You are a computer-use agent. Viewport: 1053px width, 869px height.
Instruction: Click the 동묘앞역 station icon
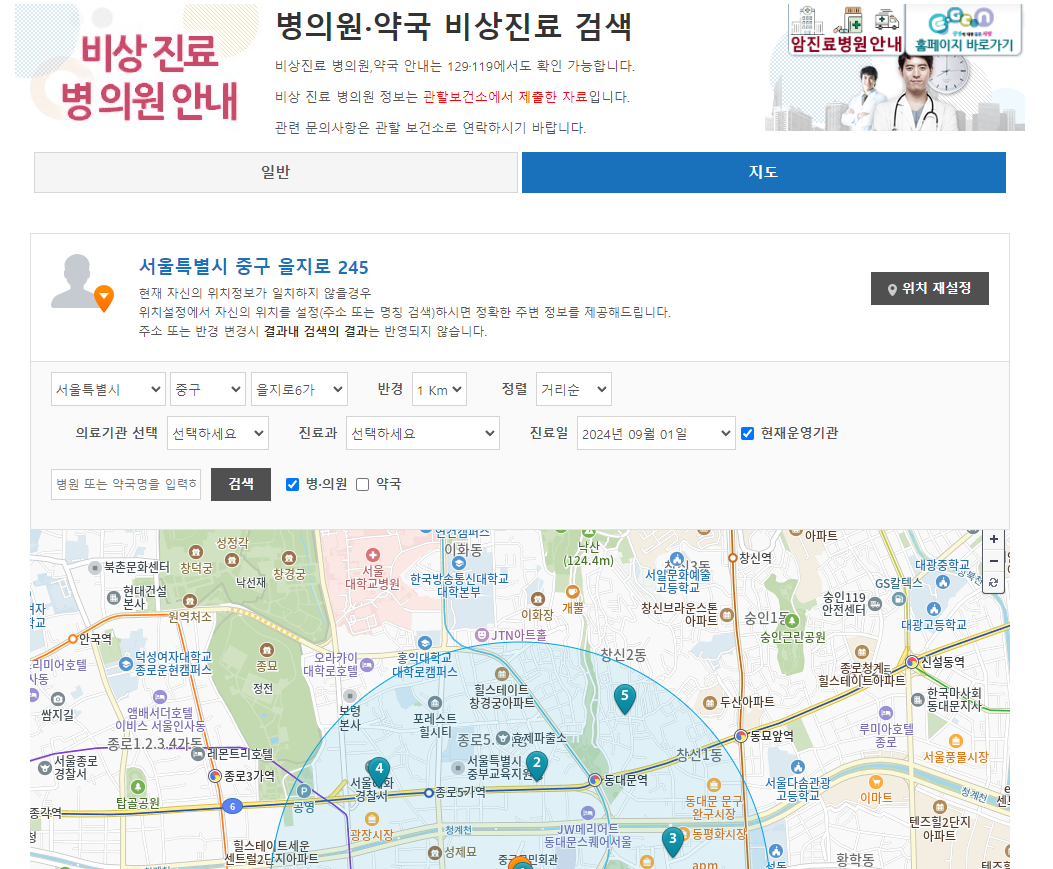point(741,736)
